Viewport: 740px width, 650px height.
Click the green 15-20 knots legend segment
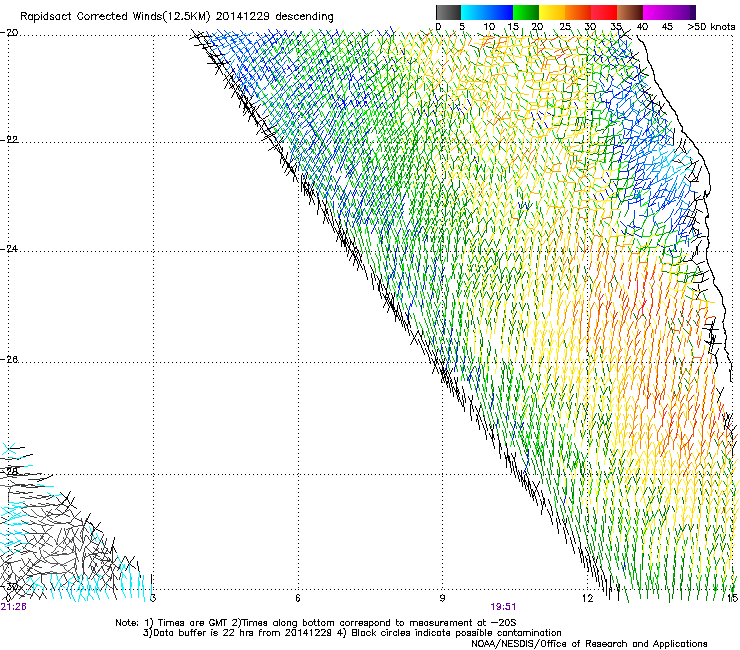pyautogui.click(x=526, y=12)
